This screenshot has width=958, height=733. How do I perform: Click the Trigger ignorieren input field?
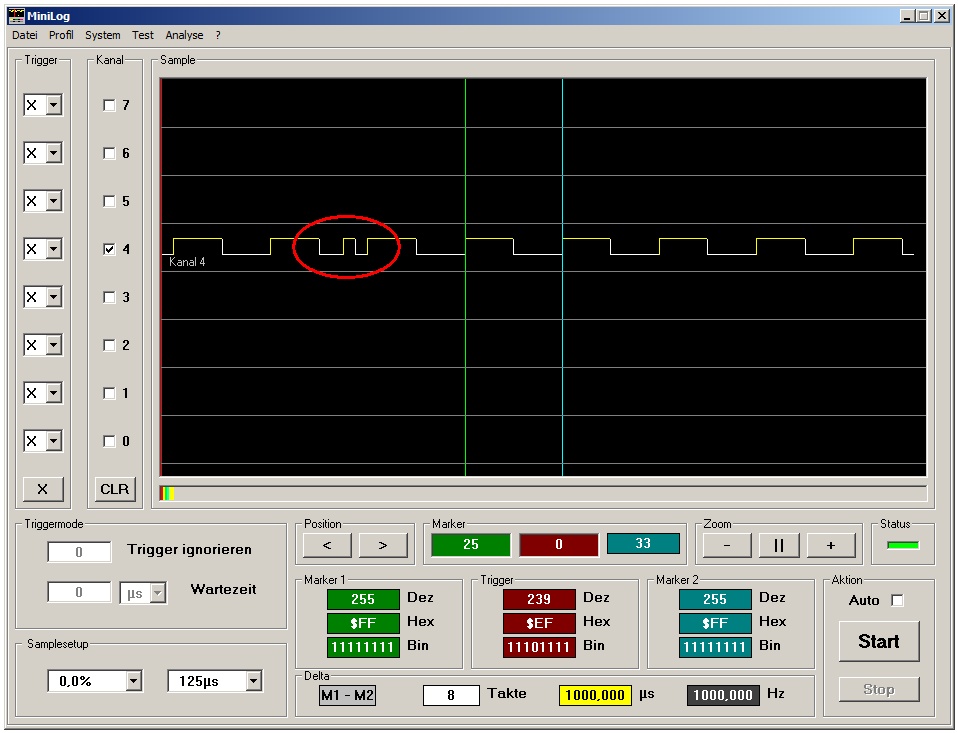point(79,552)
